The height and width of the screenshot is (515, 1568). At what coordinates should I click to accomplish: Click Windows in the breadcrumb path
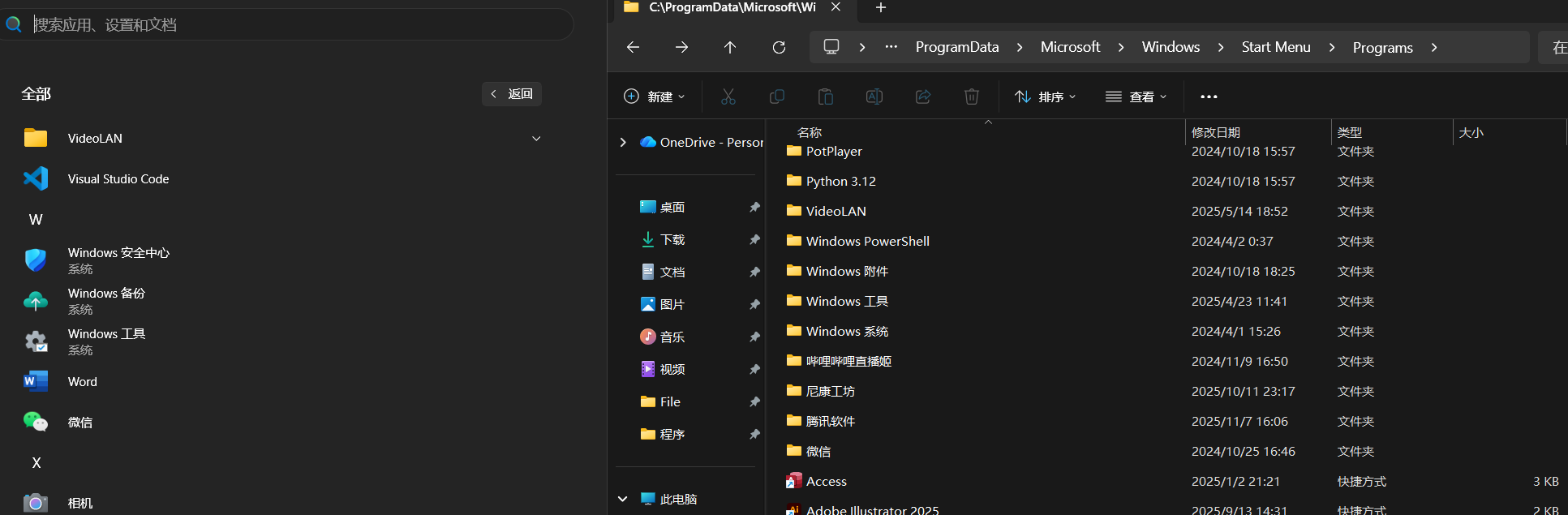click(1171, 47)
